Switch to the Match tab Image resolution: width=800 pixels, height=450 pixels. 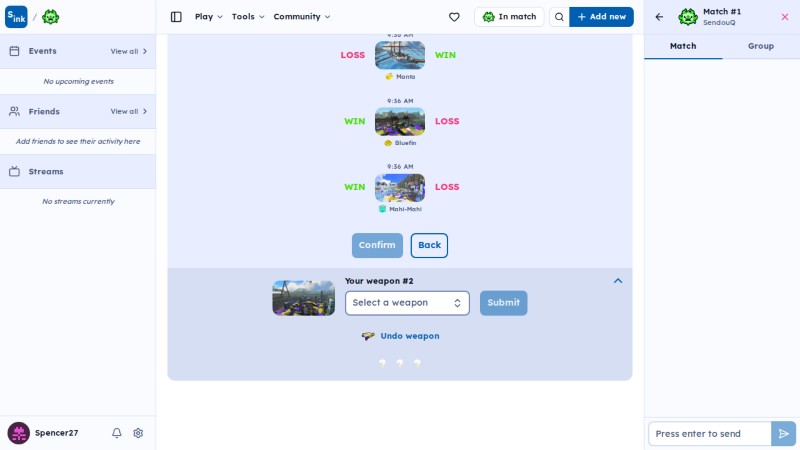point(683,46)
